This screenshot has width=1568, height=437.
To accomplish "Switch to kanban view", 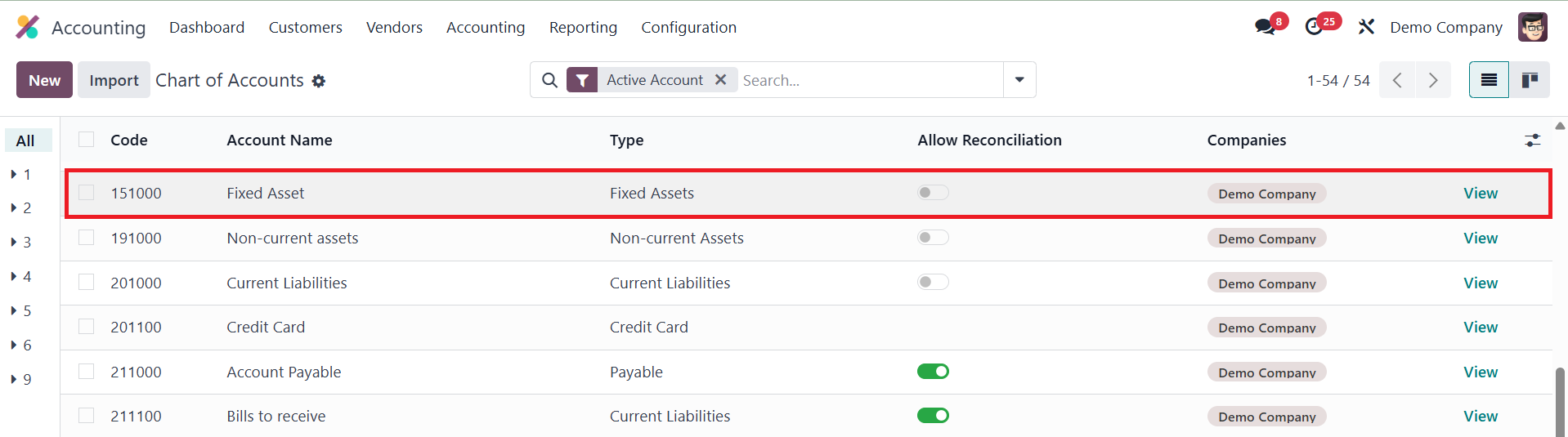I will tap(1530, 80).
